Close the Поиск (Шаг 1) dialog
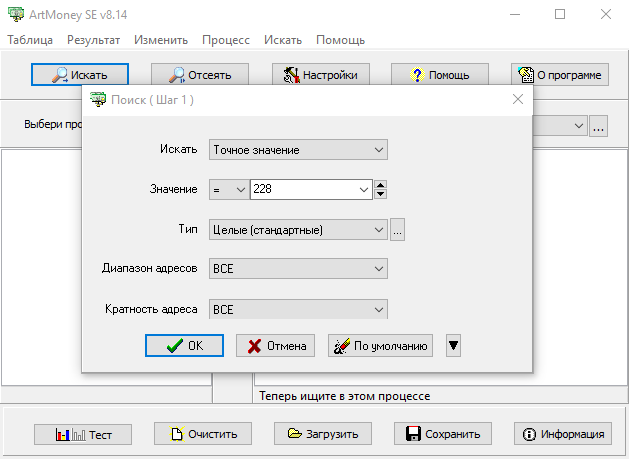 click(518, 99)
